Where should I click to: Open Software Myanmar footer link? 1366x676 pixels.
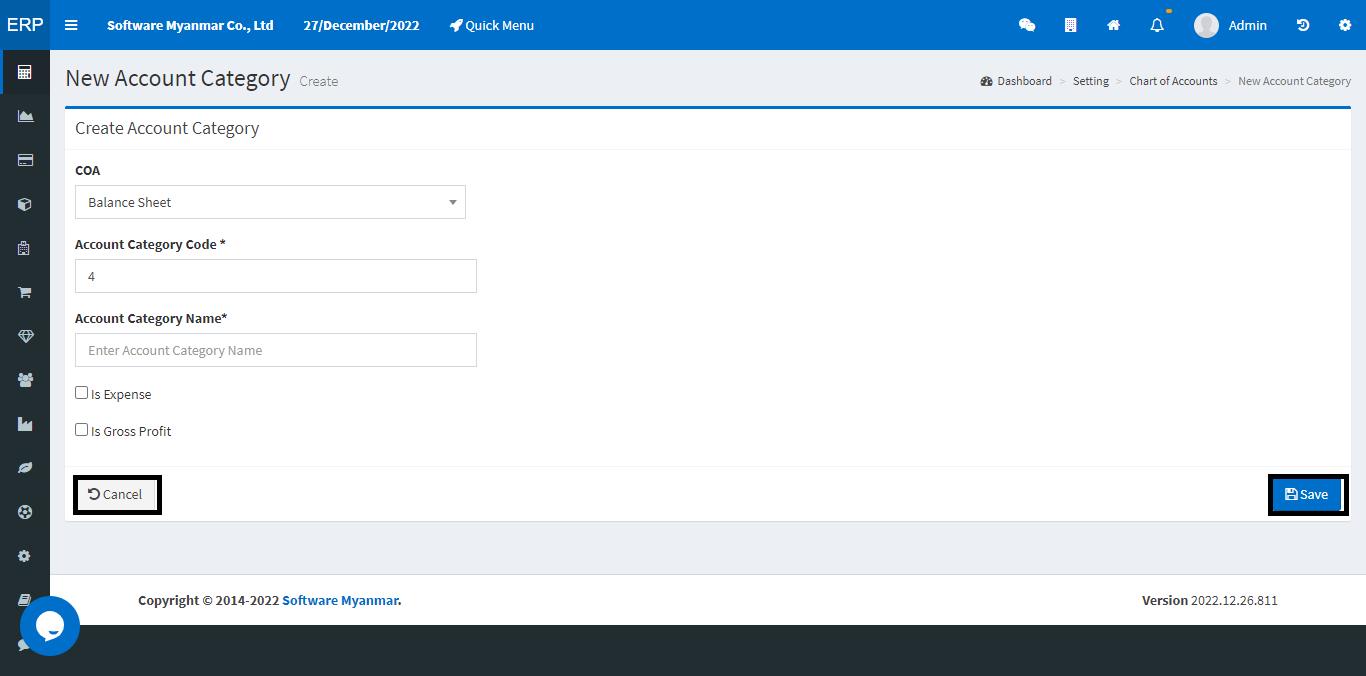(x=340, y=600)
